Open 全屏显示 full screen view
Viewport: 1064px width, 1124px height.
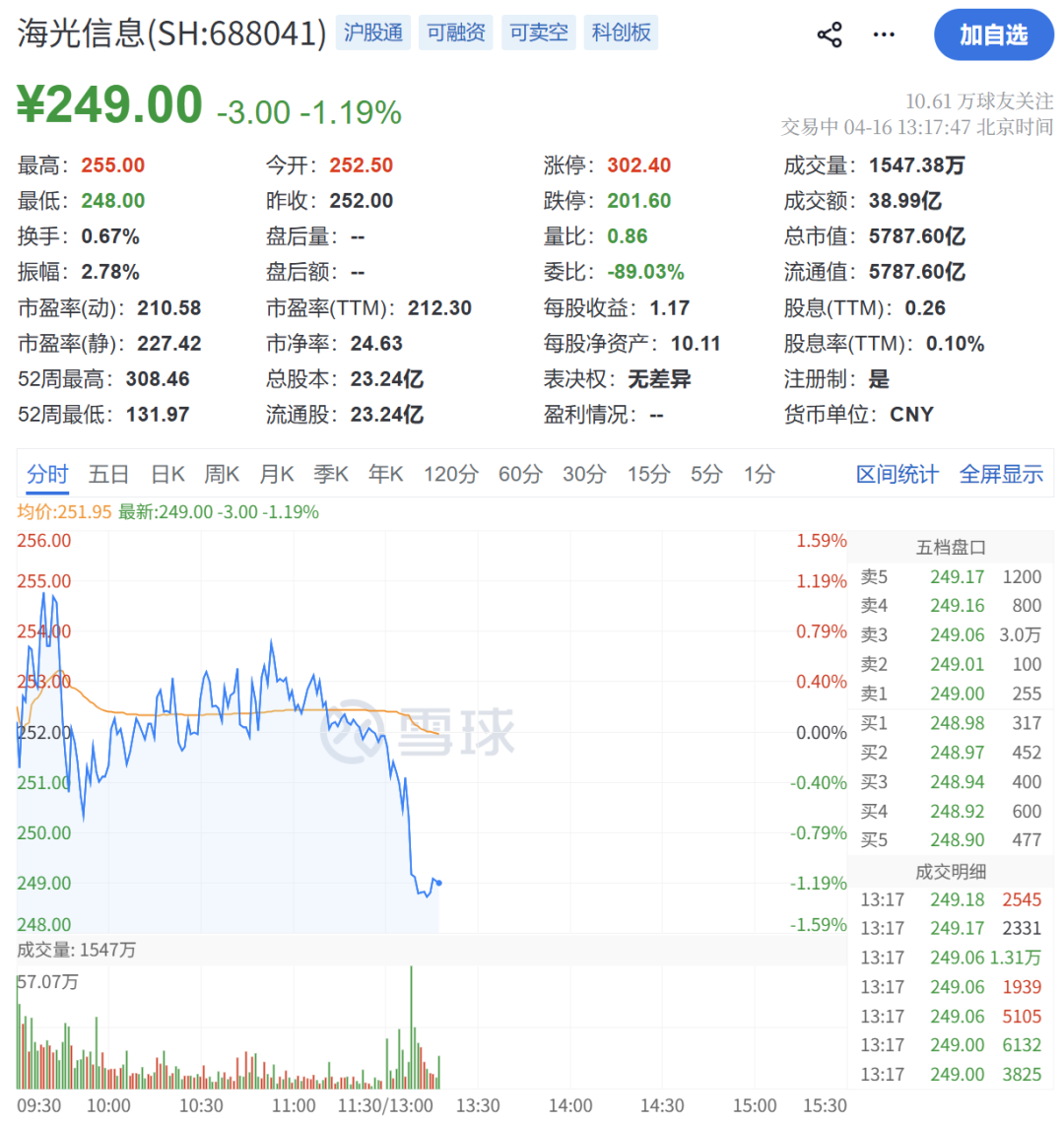tap(1001, 474)
